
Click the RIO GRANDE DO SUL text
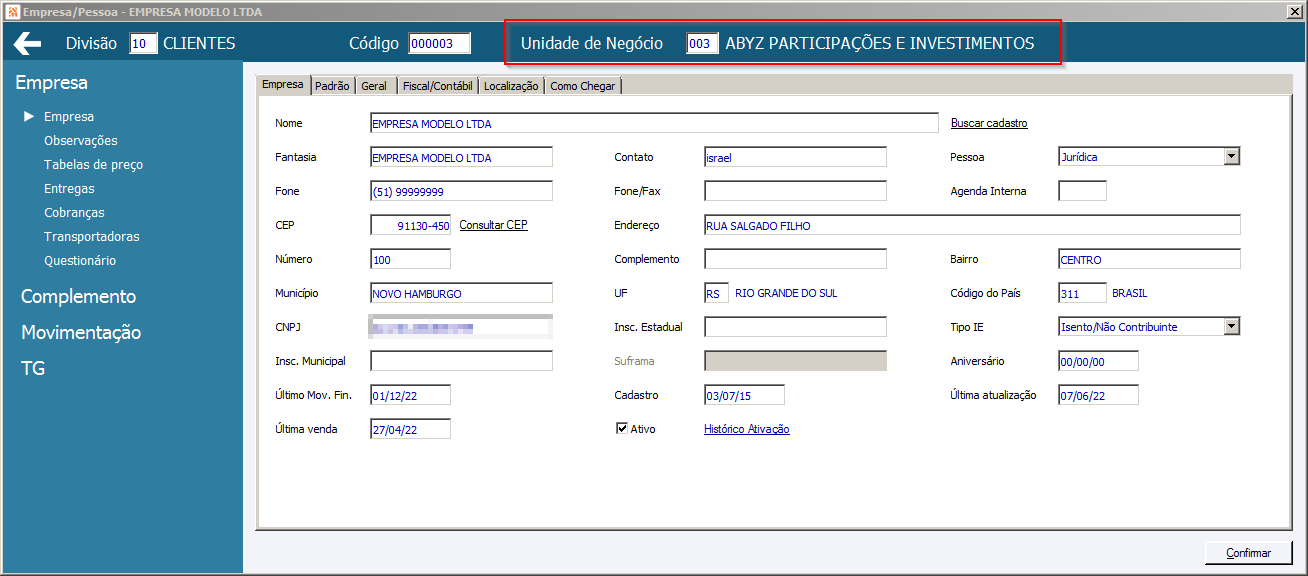[786, 293]
